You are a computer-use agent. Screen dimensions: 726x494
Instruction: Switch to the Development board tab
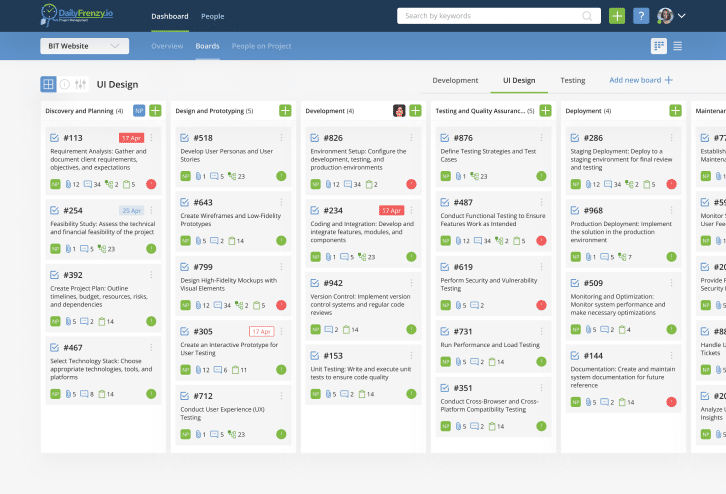coord(455,80)
